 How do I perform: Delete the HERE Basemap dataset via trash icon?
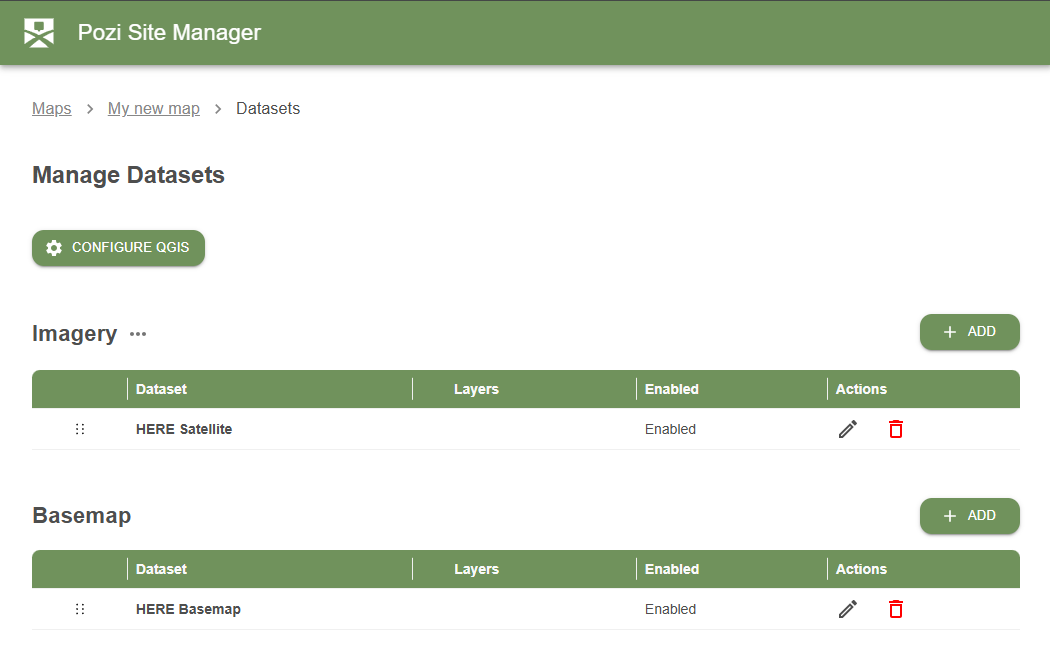coord(895,608)
